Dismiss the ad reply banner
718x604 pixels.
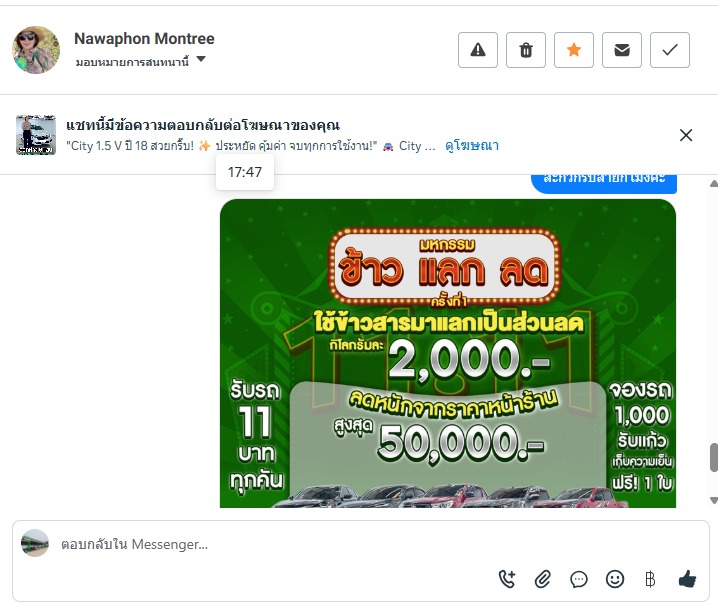click(686, 135)
